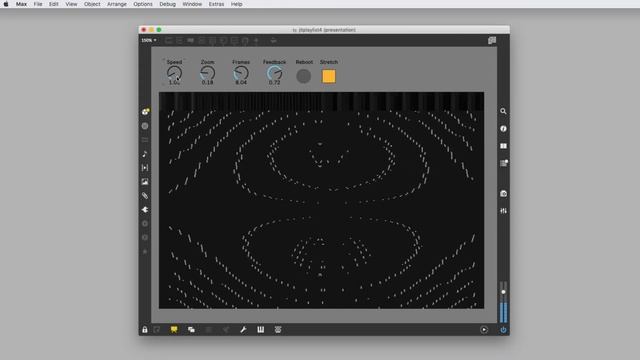Toggle the blue audio power button
This screenshot has width=640, height=360.
[x=503, y=329]
